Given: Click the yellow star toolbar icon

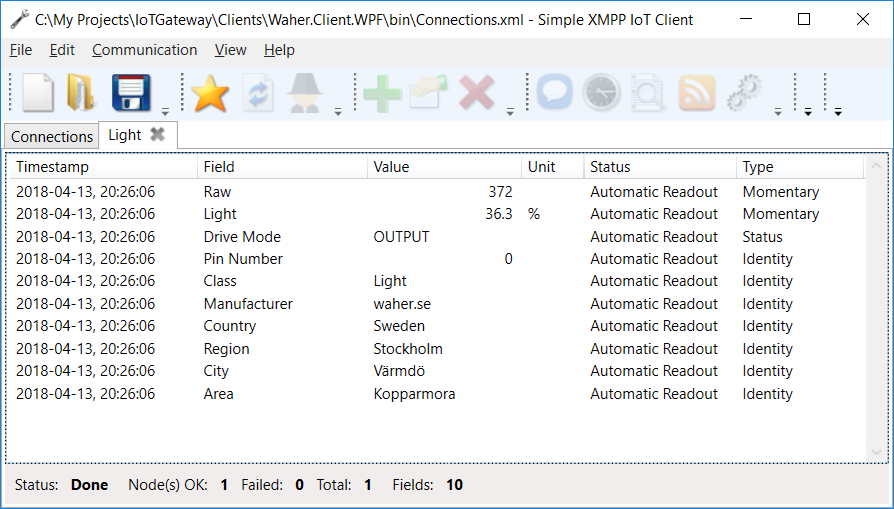Looking at the screenshot, I should pos(210,93).
